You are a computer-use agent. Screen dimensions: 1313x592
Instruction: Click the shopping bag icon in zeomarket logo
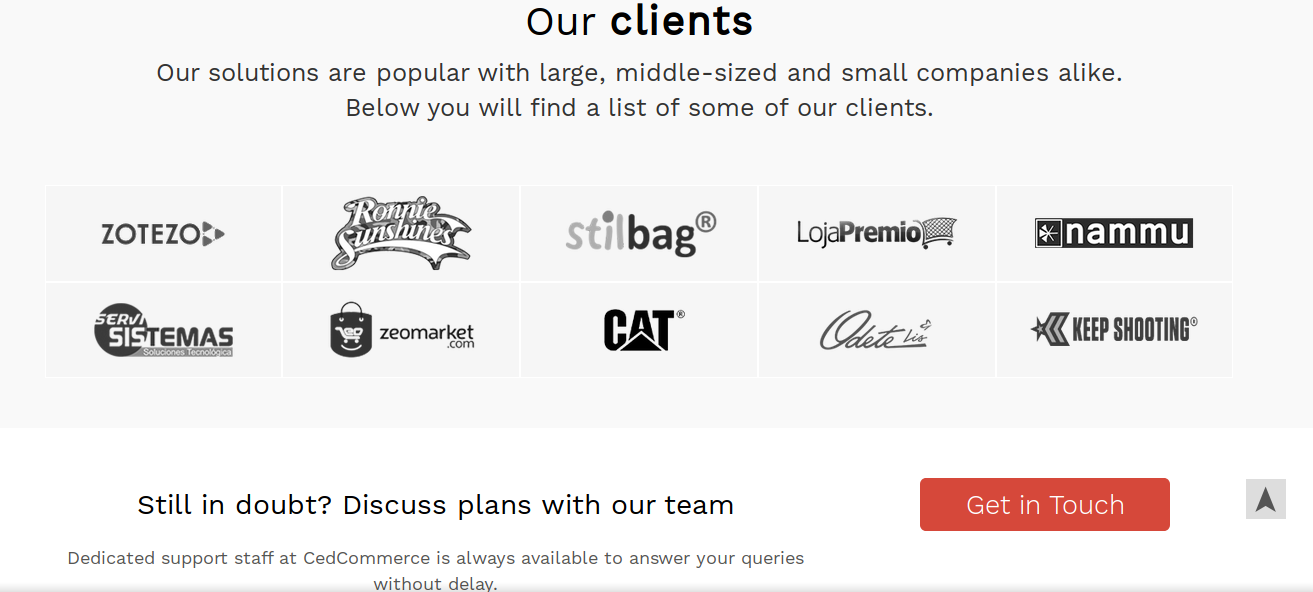(x=351, y=330)
